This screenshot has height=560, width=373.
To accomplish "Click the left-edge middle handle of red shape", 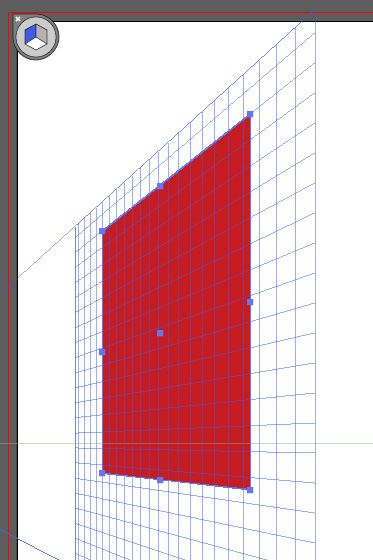I will pos(102,352).
